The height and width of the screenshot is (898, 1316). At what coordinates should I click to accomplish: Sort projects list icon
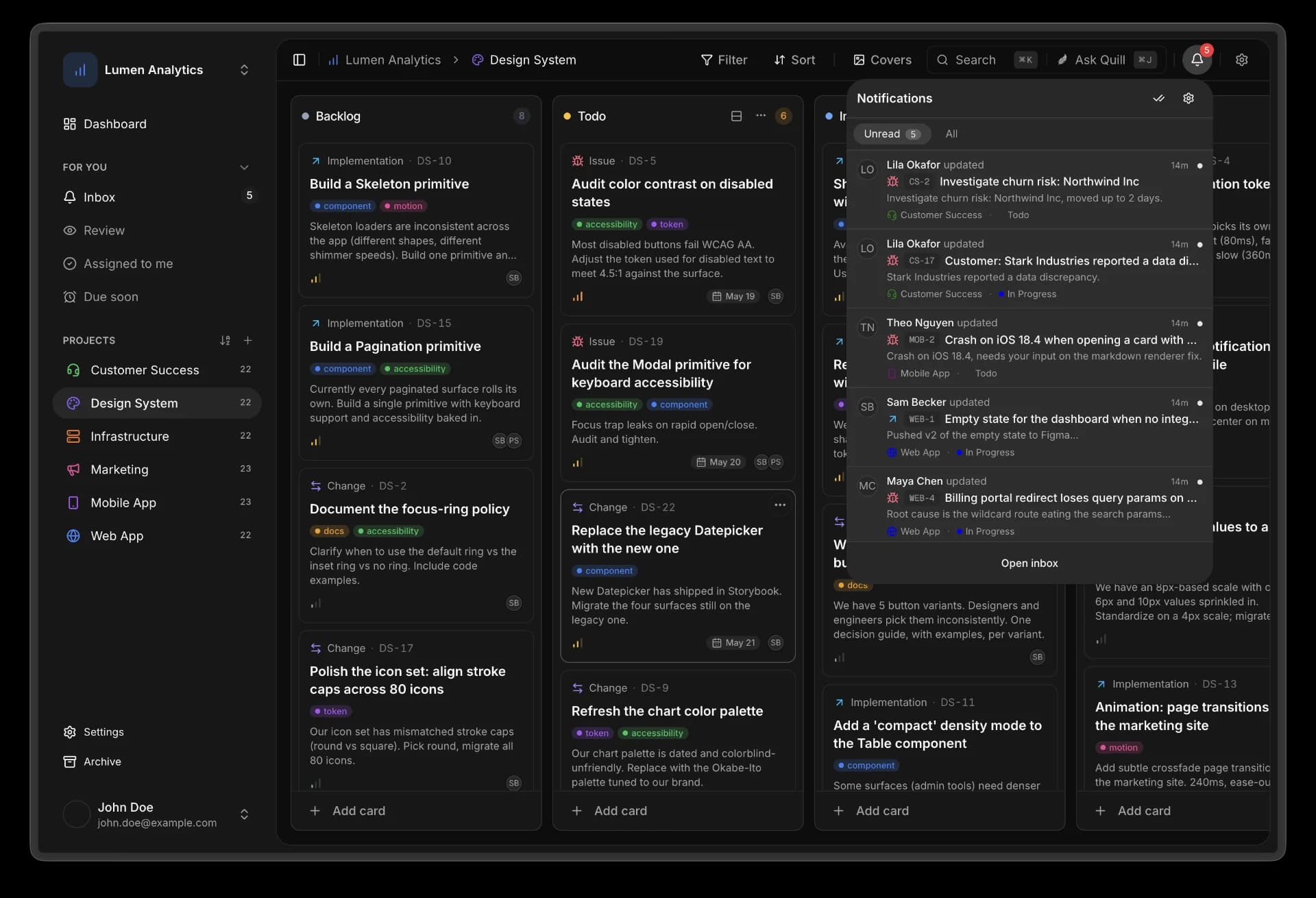[x=225, y=341]
